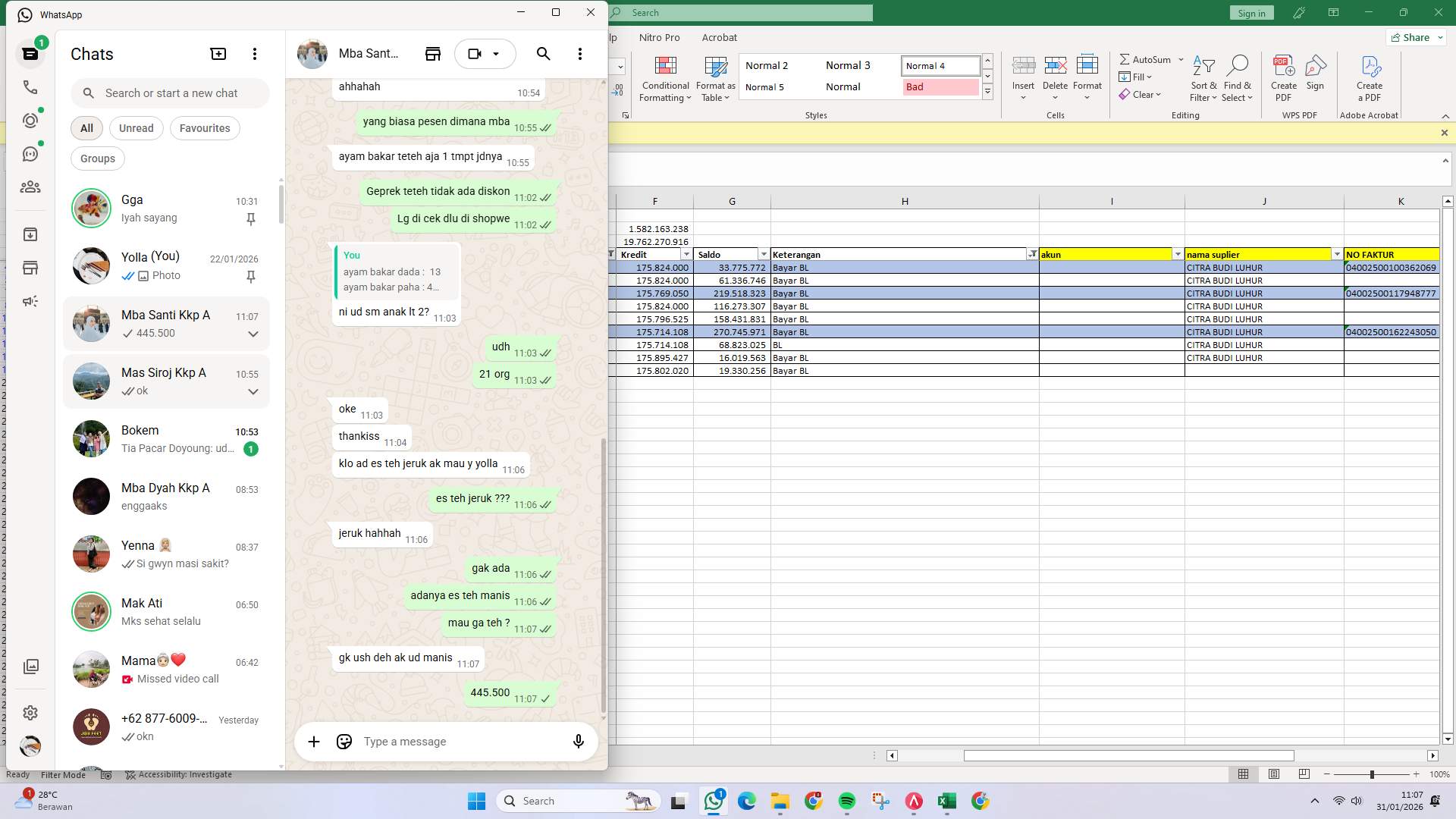Screen dimensions: 1456x819
Task: Toggle the Unread chats filter
Action: (x=136, y=128)
